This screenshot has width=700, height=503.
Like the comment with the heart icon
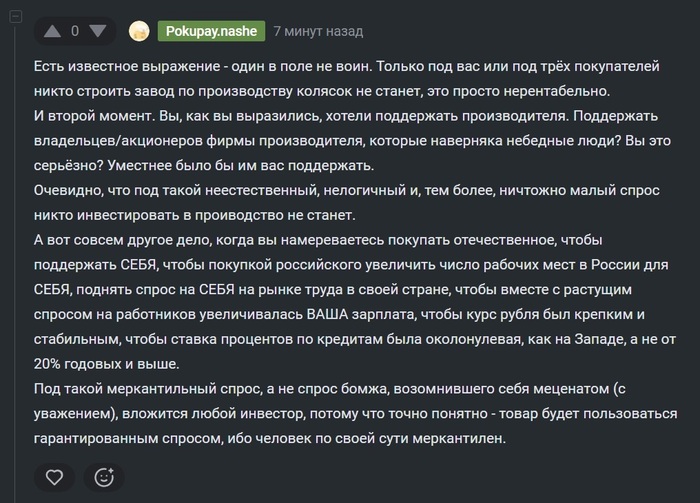[x=56, y=476]
